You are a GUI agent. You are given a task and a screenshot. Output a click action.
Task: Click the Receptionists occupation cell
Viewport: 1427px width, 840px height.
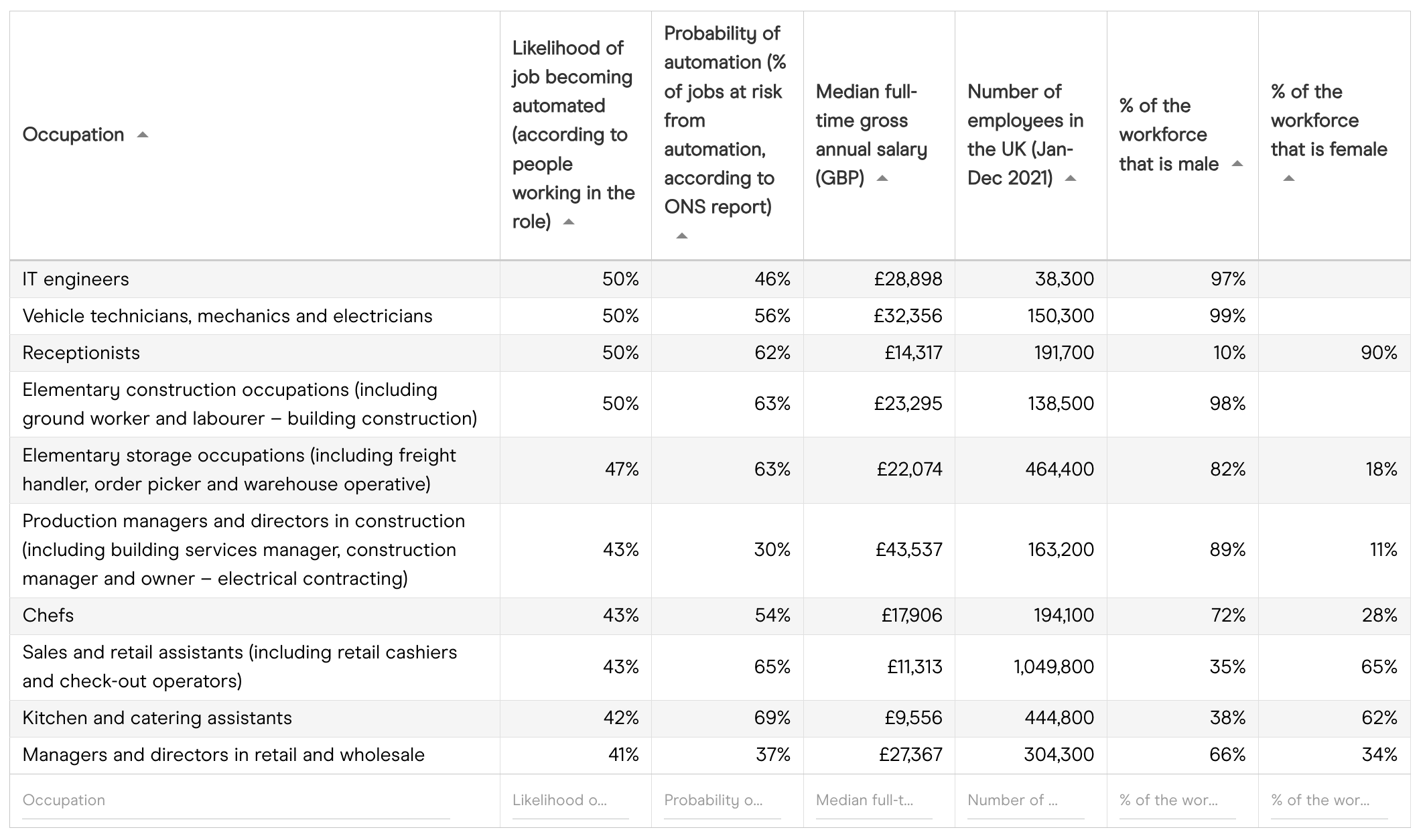[81, 353]
